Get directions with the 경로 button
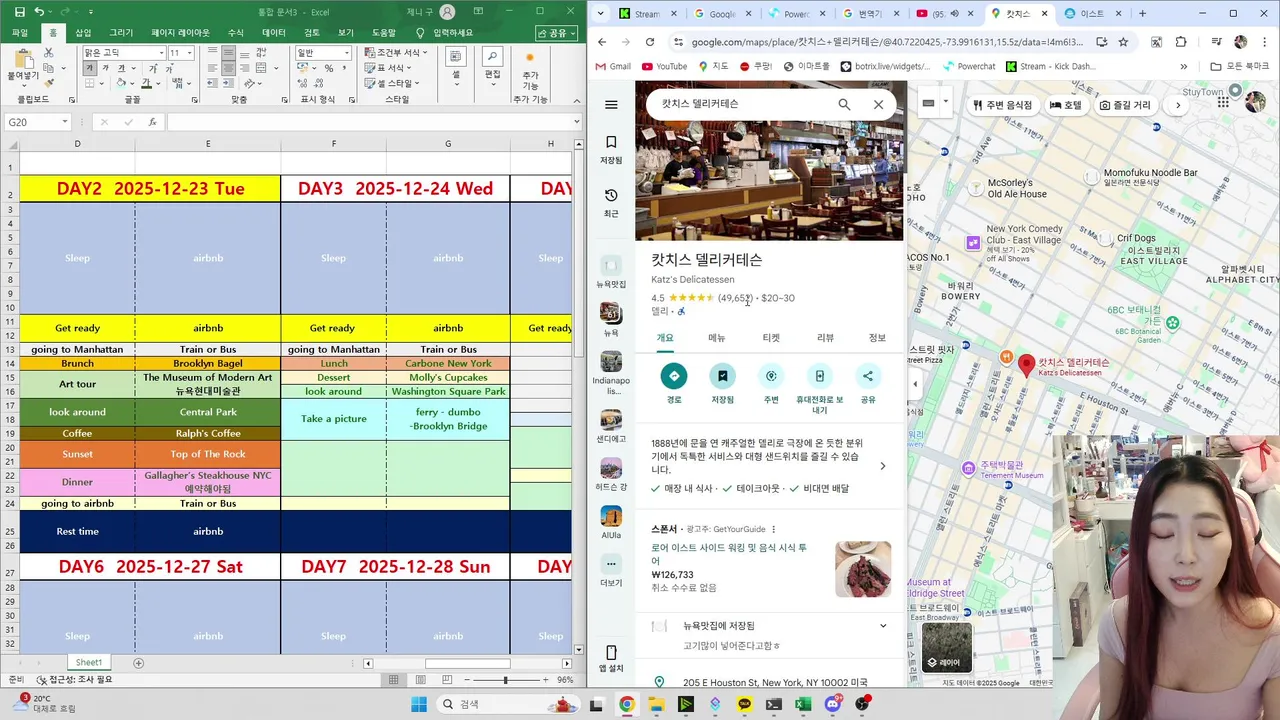1280x720 pixels. (x=673, y=384)
